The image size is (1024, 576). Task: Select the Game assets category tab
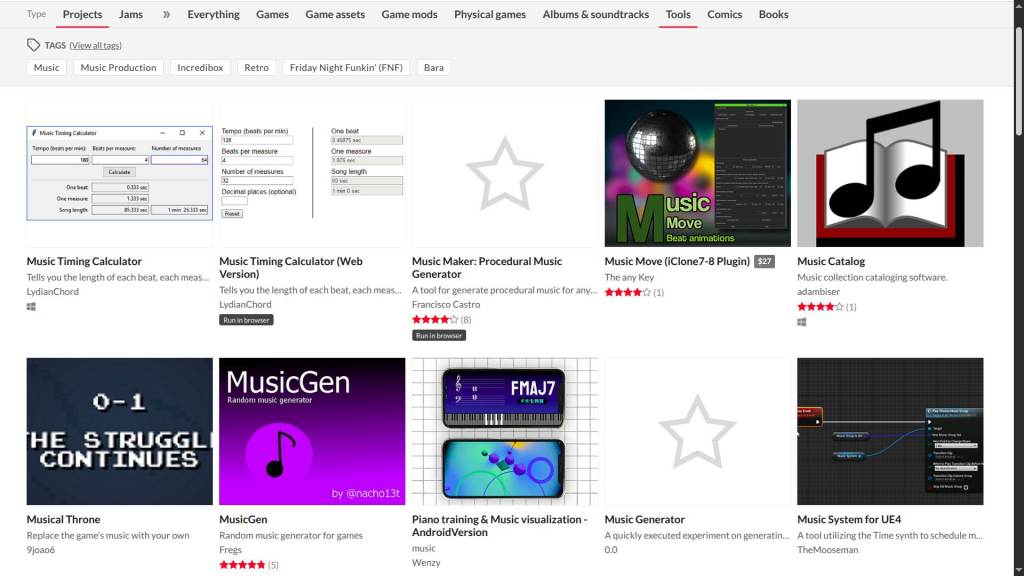coord(335,14)
